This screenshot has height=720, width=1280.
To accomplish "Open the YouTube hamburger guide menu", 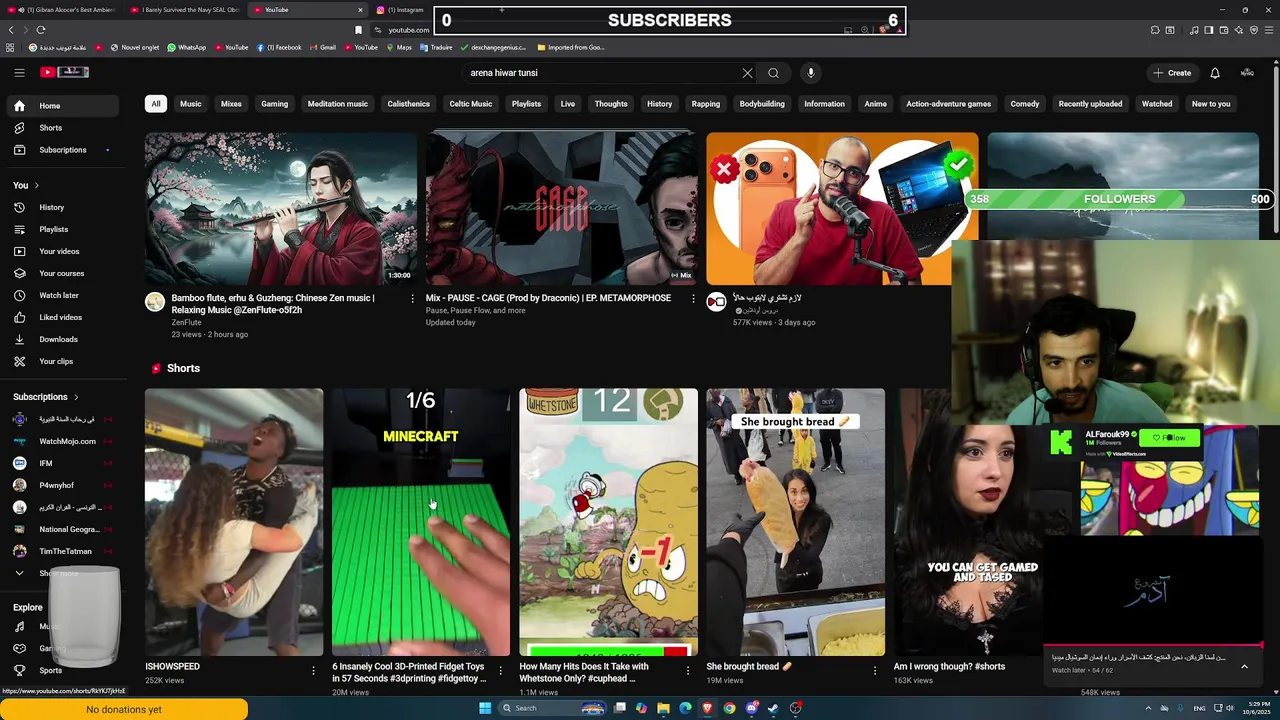I will 19,72.
